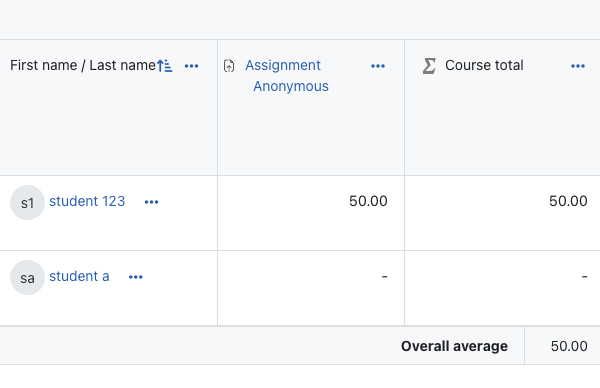Screen dimensions: 600x388
Task: Click the Overall average value 50.00
Action: [x=569, y=346]
